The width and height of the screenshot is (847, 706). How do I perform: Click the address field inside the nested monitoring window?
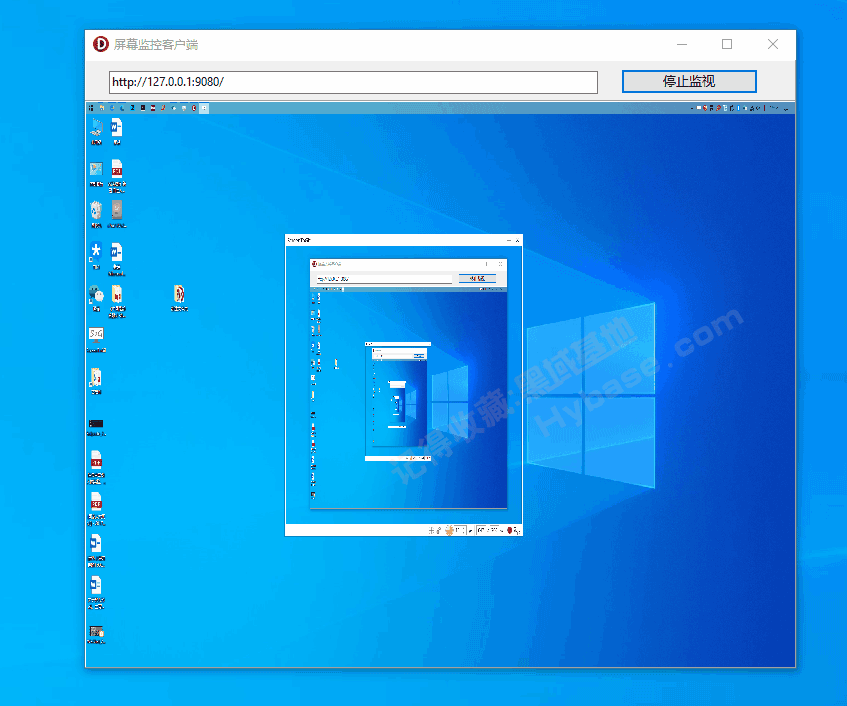[384, 279]
